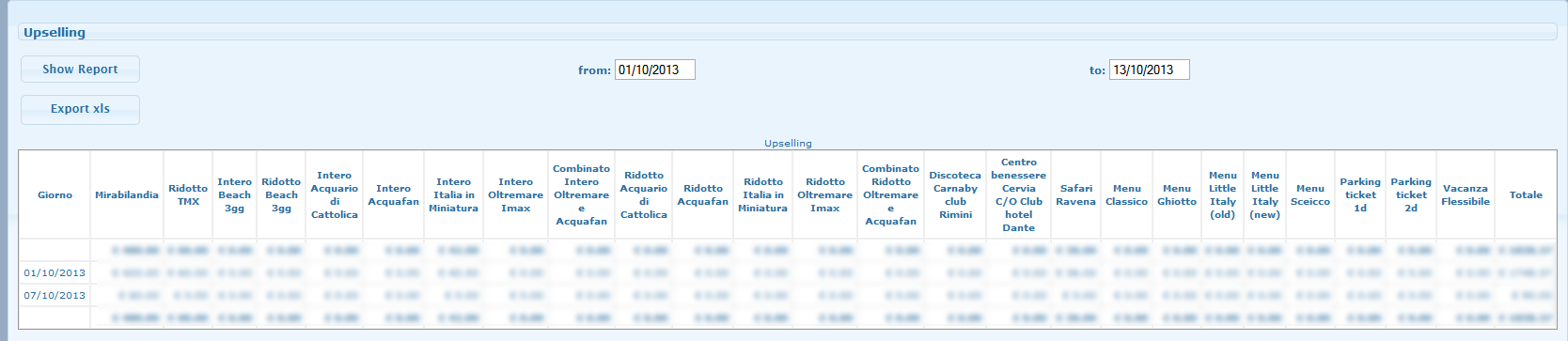The width and height of the screenshot is (1568, 341).
Task: Select the Ridotto Acquafan column header
Action: [x=703, y=194]
